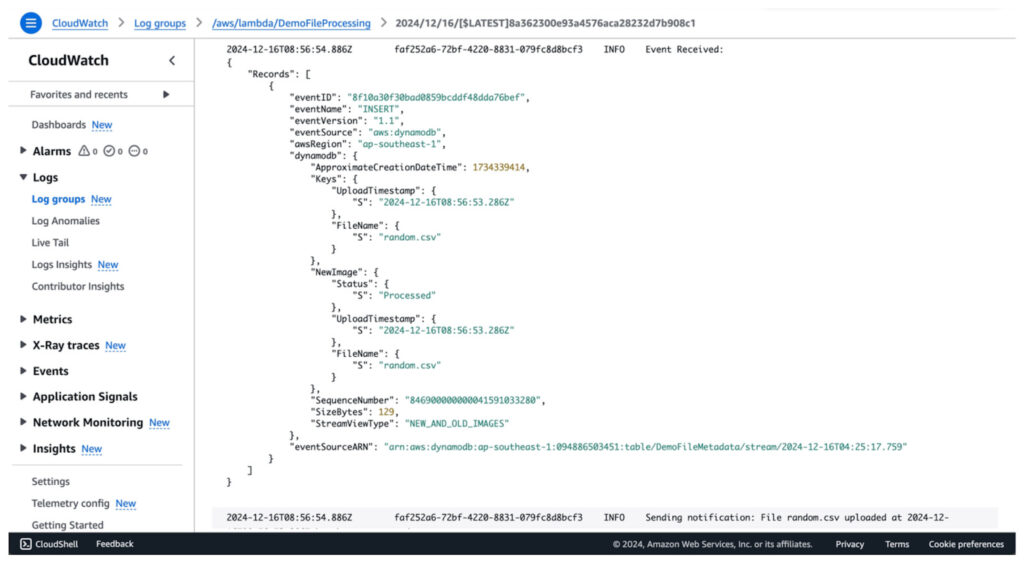The image size is (1024, 563).
Task: Open Log Anomalies in the sidebar
Action: [65, 221]
